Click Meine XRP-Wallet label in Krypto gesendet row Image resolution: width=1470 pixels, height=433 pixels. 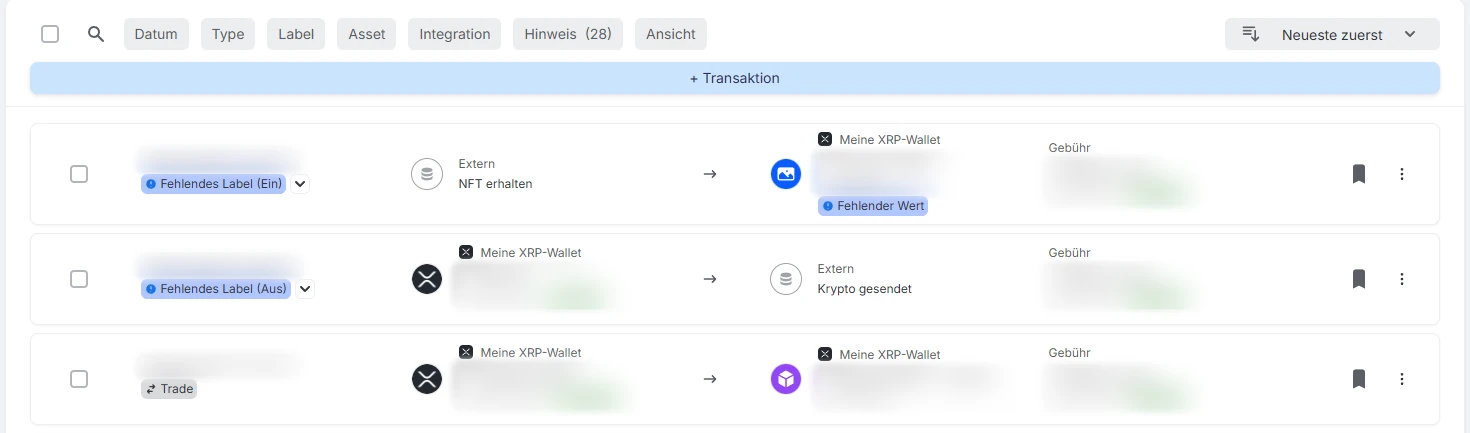click(x=531, y=252)
